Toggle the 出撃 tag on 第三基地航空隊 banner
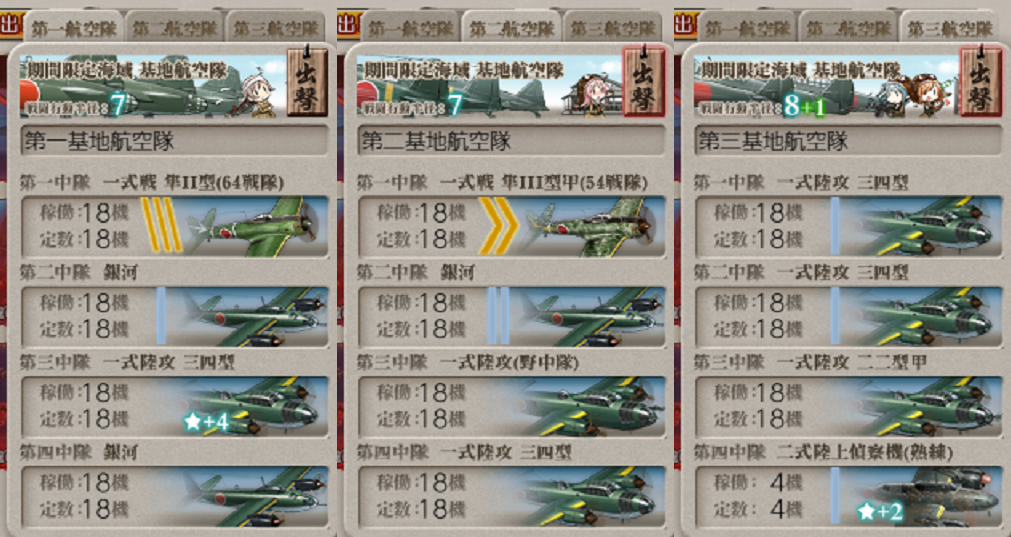This screenshot has width=1011, height=537. [x=981, y=81]
